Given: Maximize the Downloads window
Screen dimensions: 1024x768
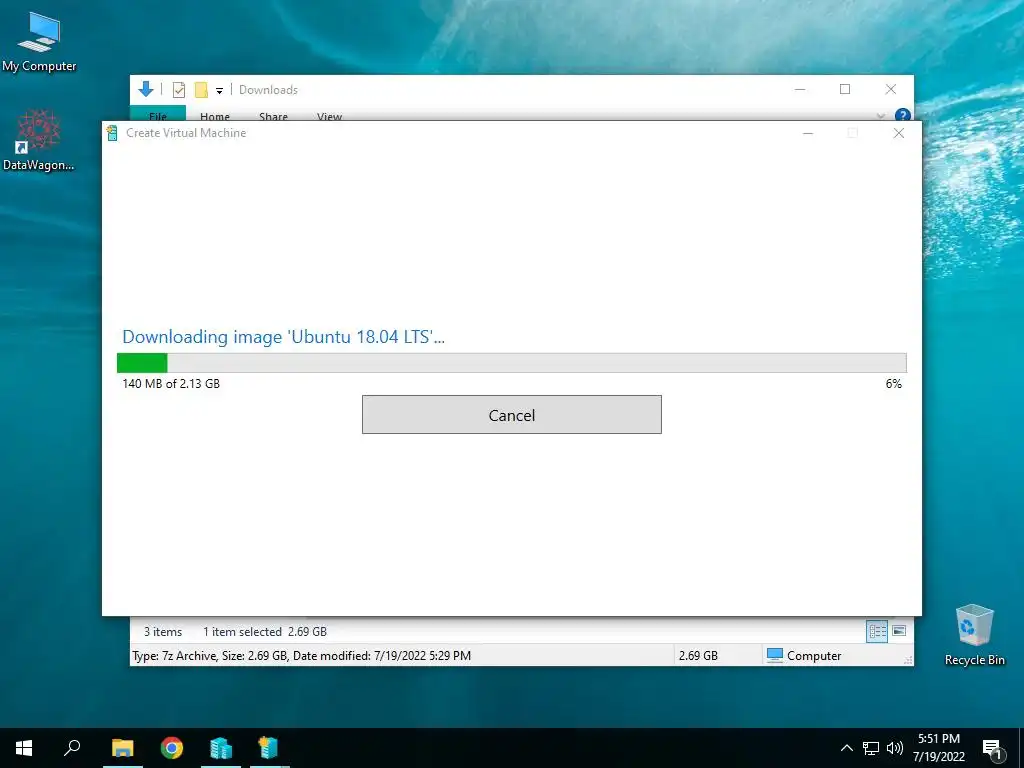Looking at the screenshot, I should 845,89.
